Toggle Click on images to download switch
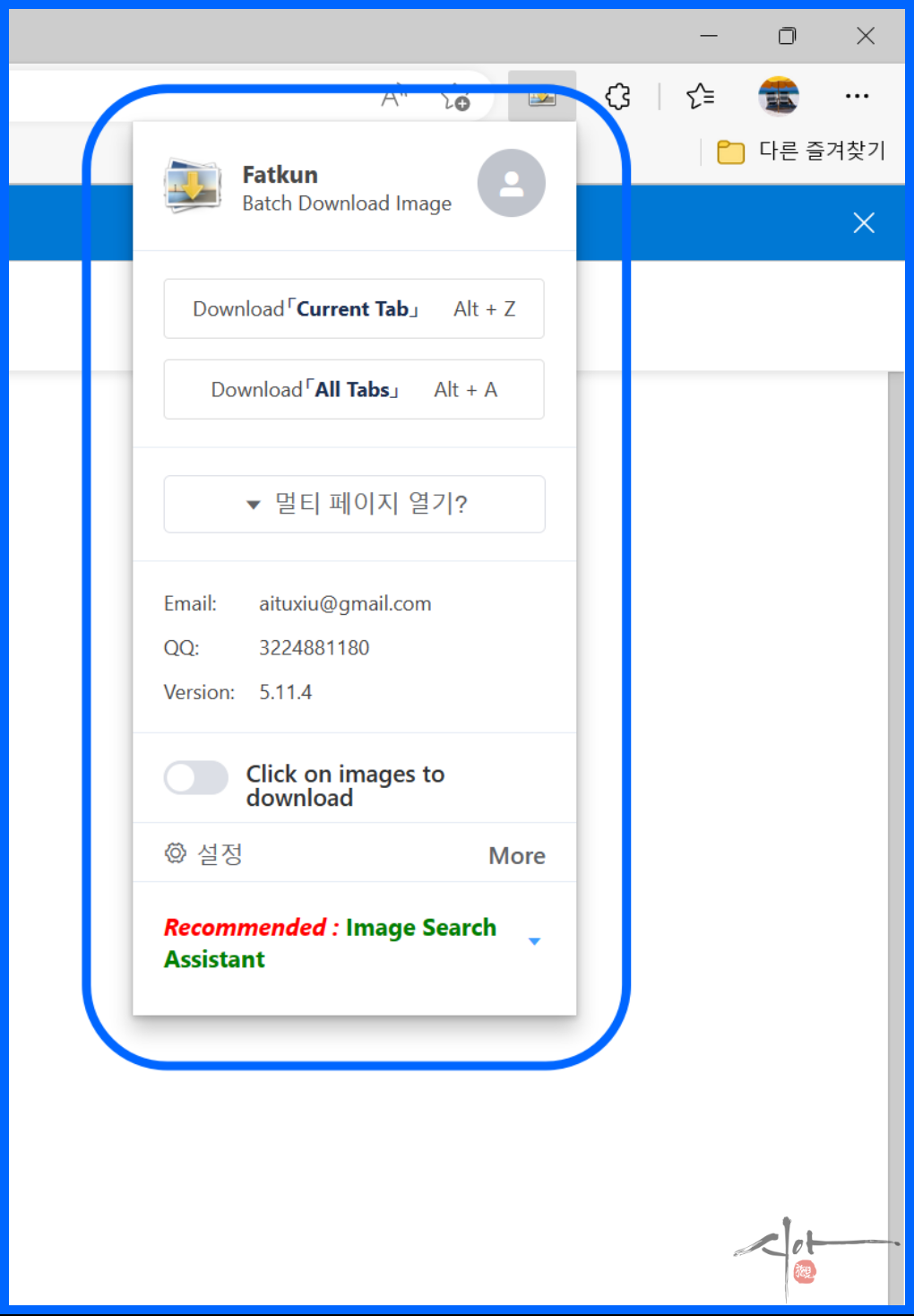 [196, 777]
